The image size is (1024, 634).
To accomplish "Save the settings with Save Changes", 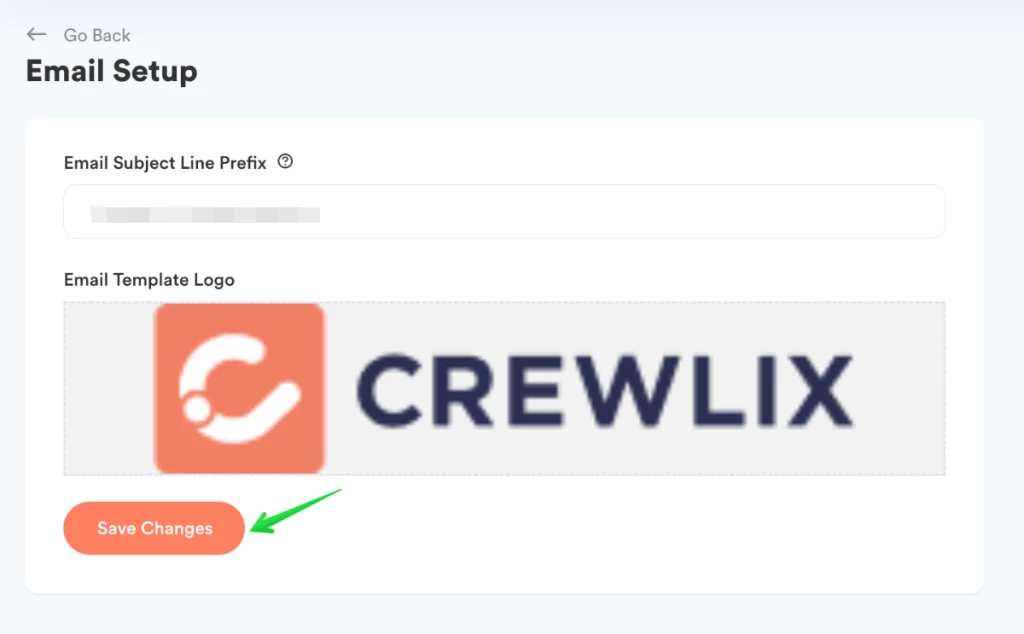I will (154, 528).
